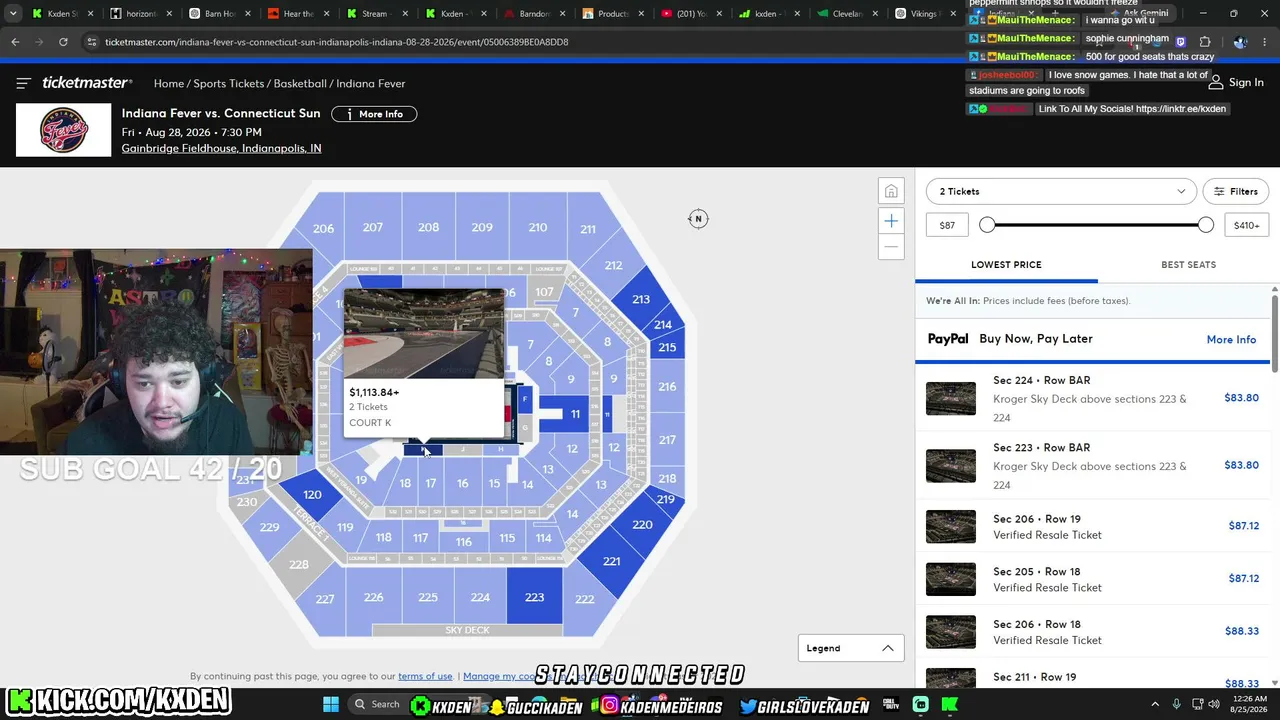
Task: Open the Sign In account icon
Action: pos(1216,82)
